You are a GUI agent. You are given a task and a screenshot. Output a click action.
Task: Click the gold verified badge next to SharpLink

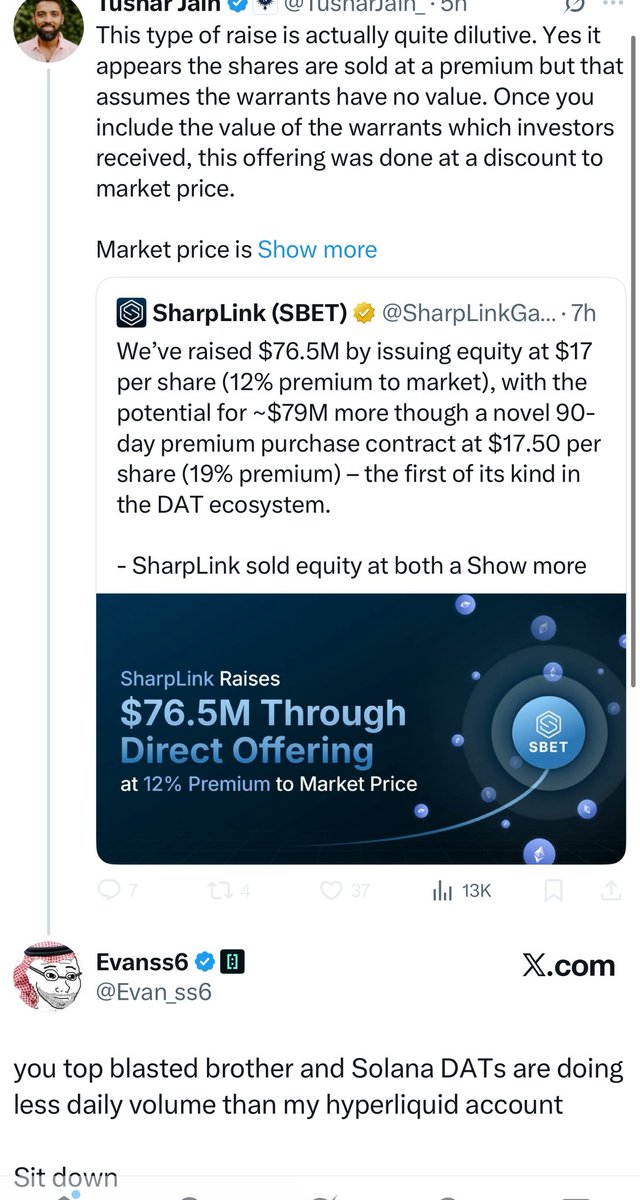tap(364, 313)
